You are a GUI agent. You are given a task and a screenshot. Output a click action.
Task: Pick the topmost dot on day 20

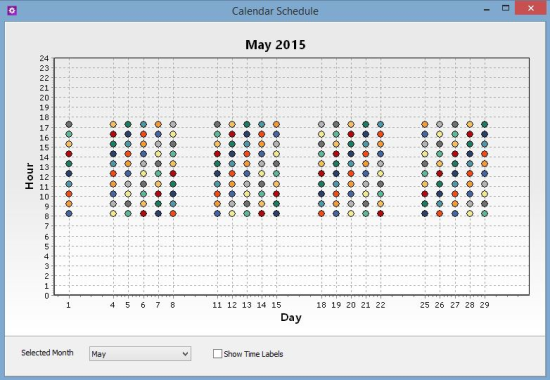pyautogui.click(x=351, y=124)
